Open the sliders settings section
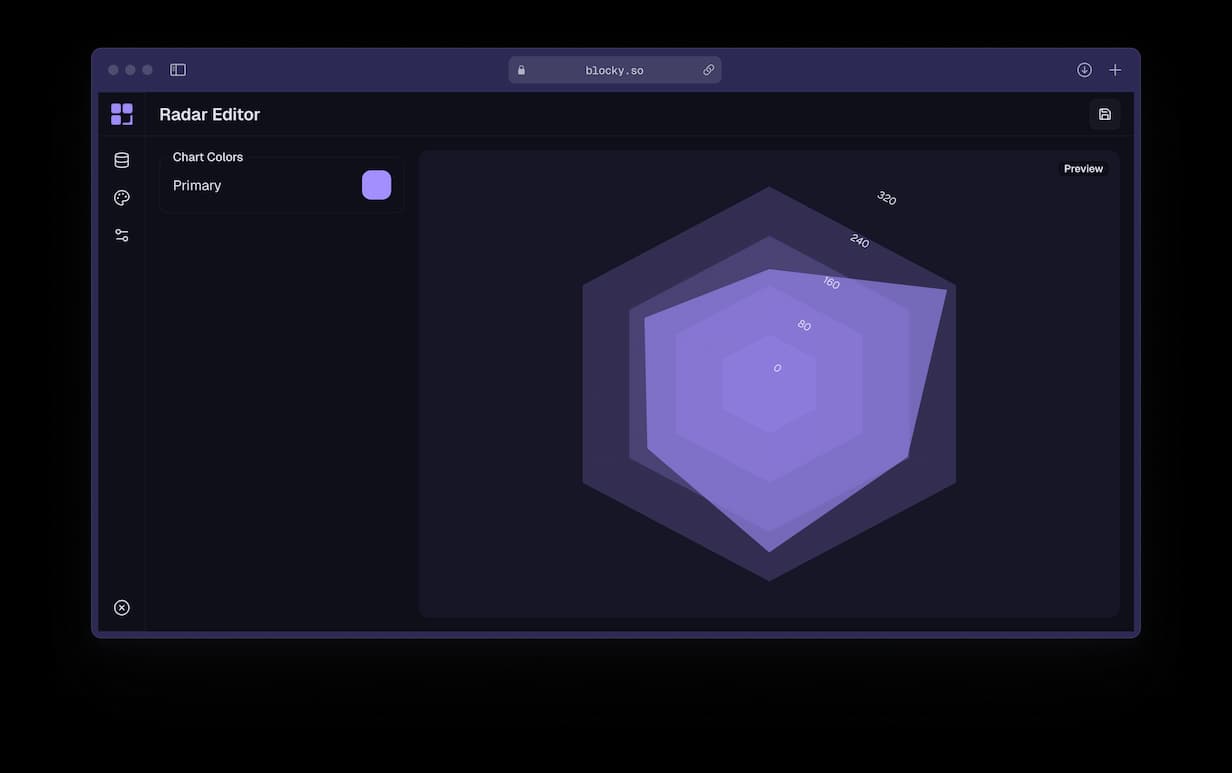The width and height of the screenshot is (1232, 773). 122,235
